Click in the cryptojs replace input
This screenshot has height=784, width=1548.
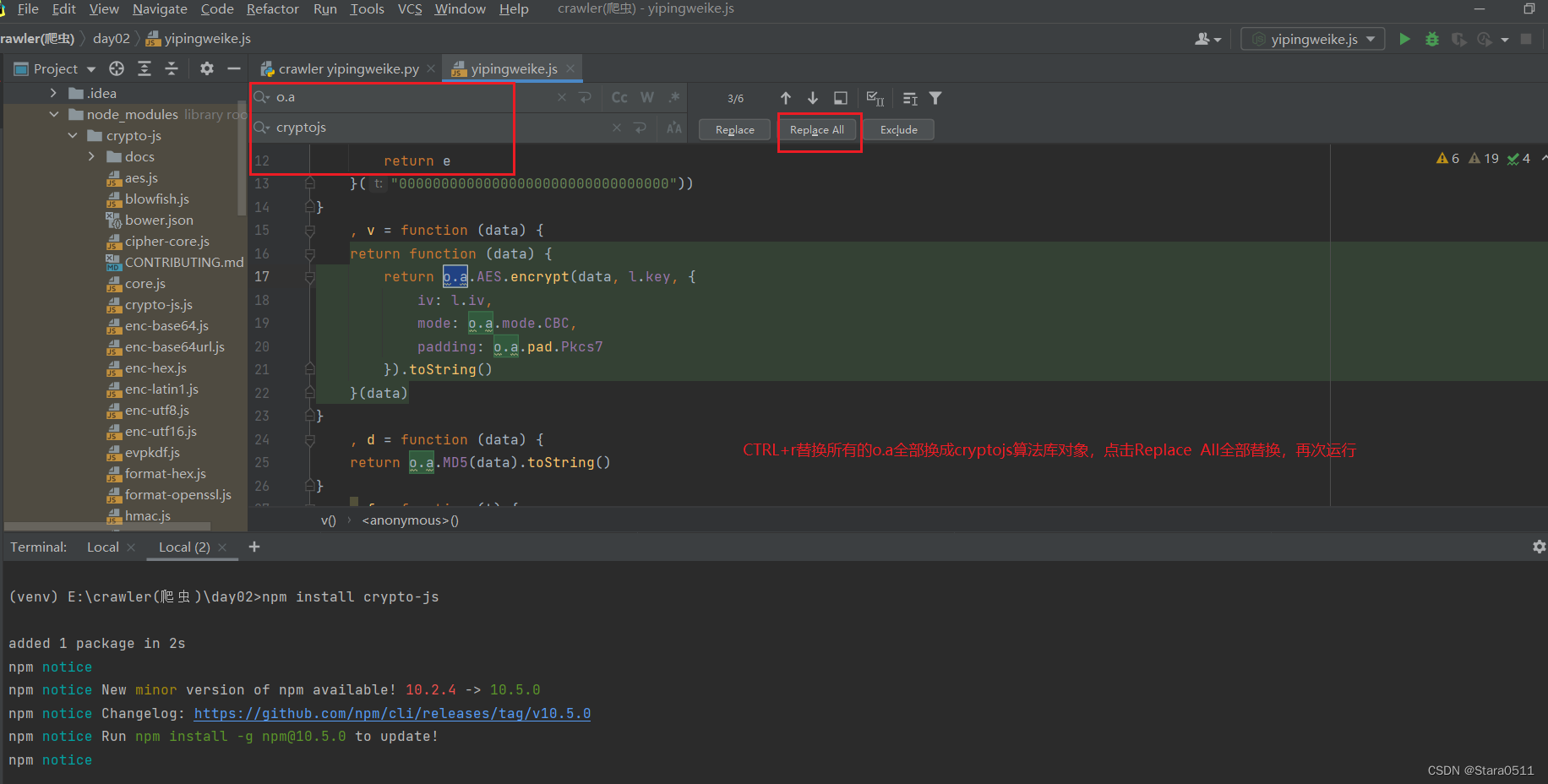[439, 128]
